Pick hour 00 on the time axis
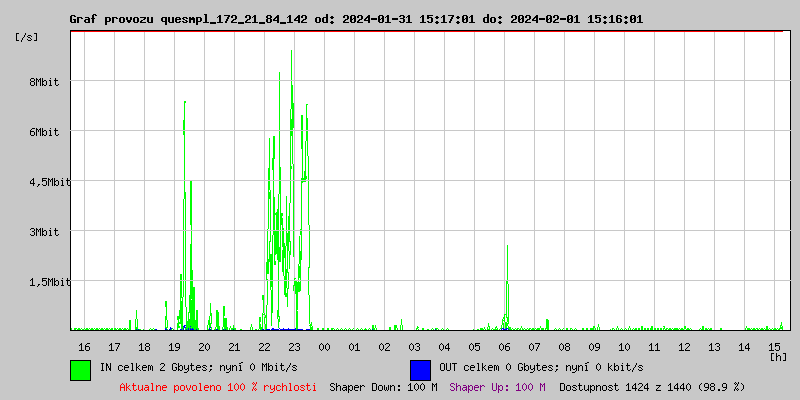Viewport: 800px width, 400px height. pos(324,346)
